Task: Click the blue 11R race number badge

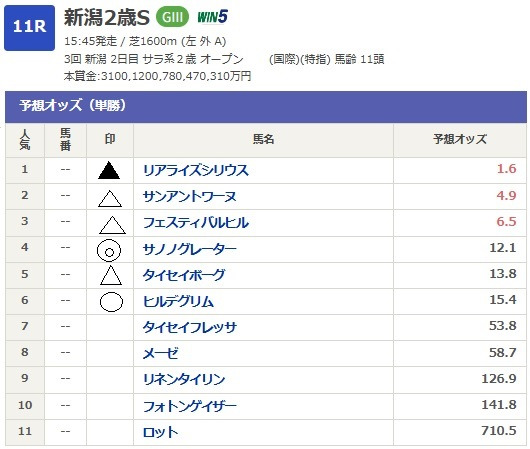Action: pyautogui.click(x=29, y=28)
